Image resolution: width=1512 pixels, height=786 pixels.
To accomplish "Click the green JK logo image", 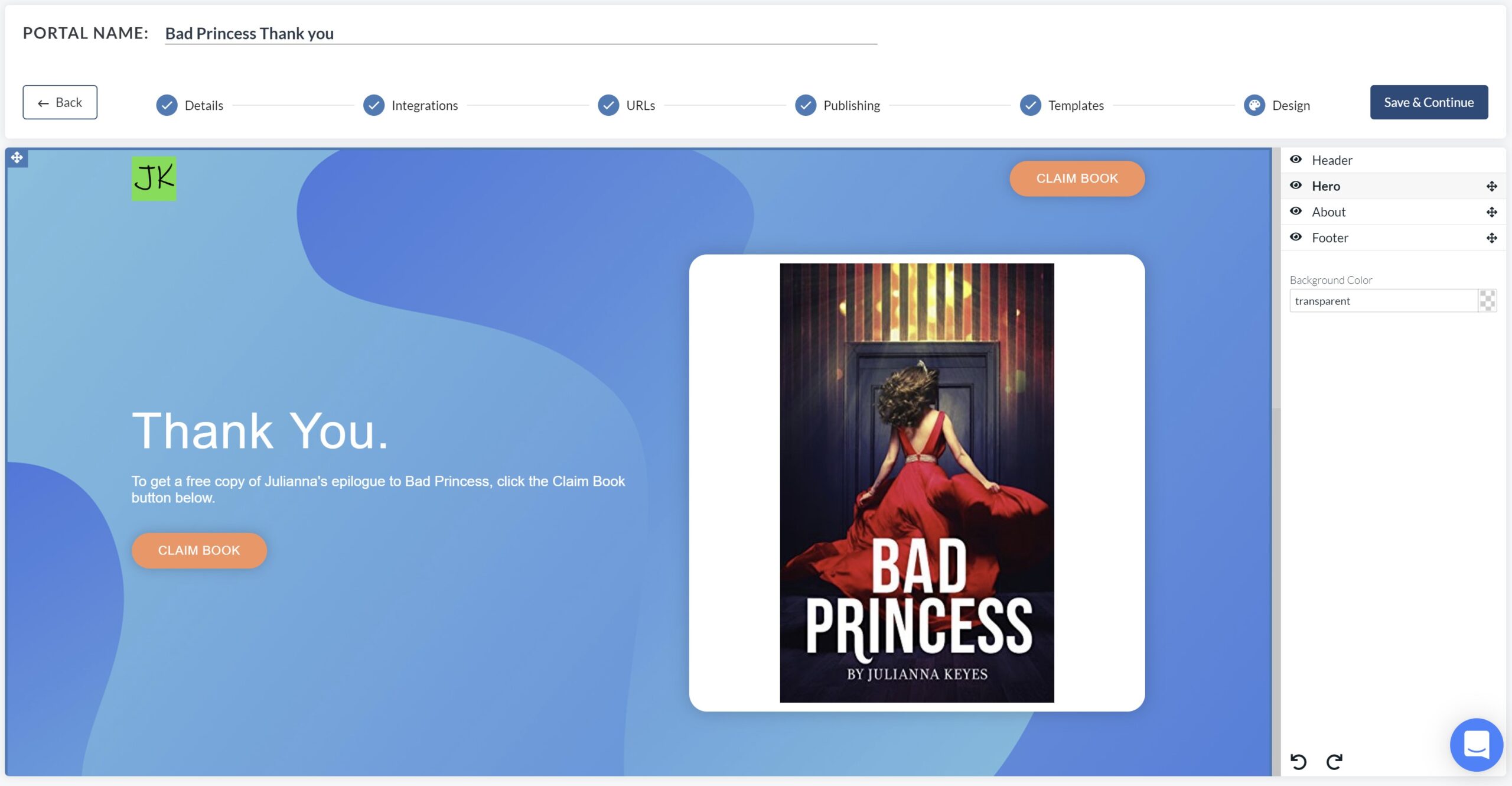I will 154,178.
